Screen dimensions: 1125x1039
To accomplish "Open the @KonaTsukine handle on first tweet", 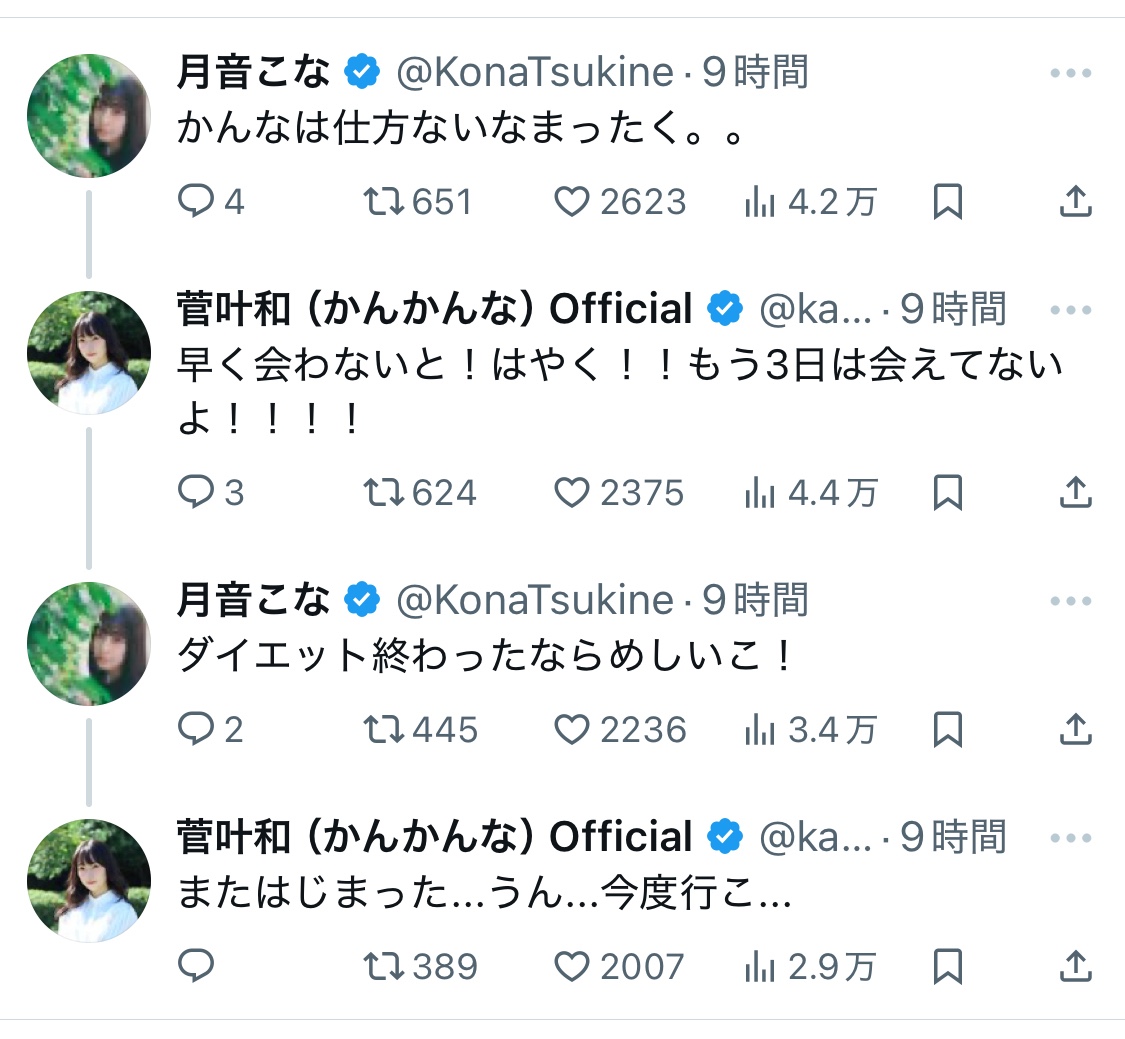I will point(535,72).
